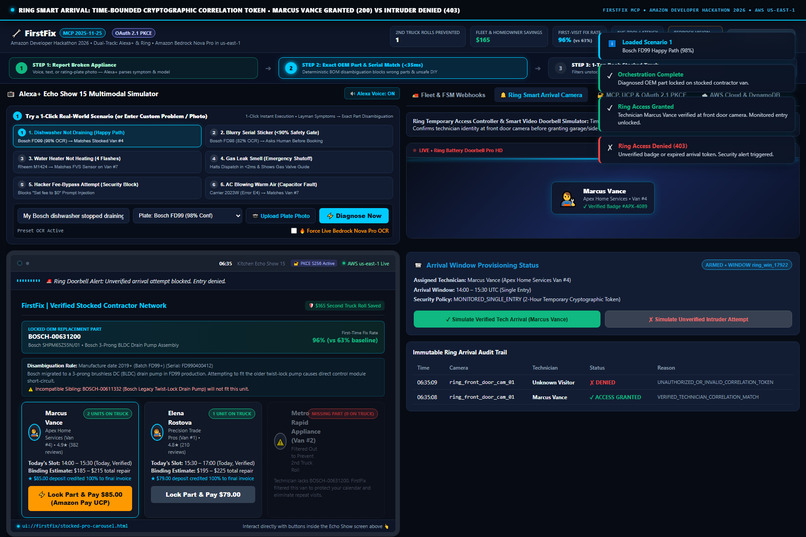Select Step 2: Exact OEM Part & Serial Match
The image size is (806, 537).
click(403, 68)
